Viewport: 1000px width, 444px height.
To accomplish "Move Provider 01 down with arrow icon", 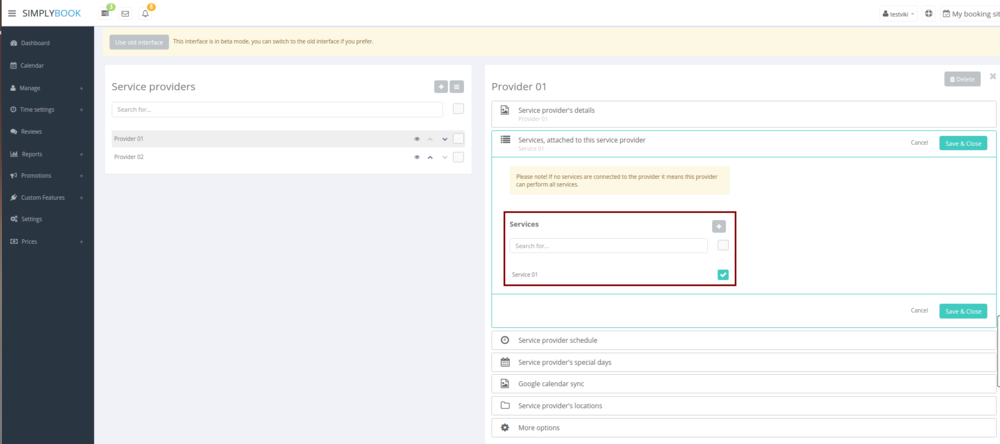I will 444,139.
